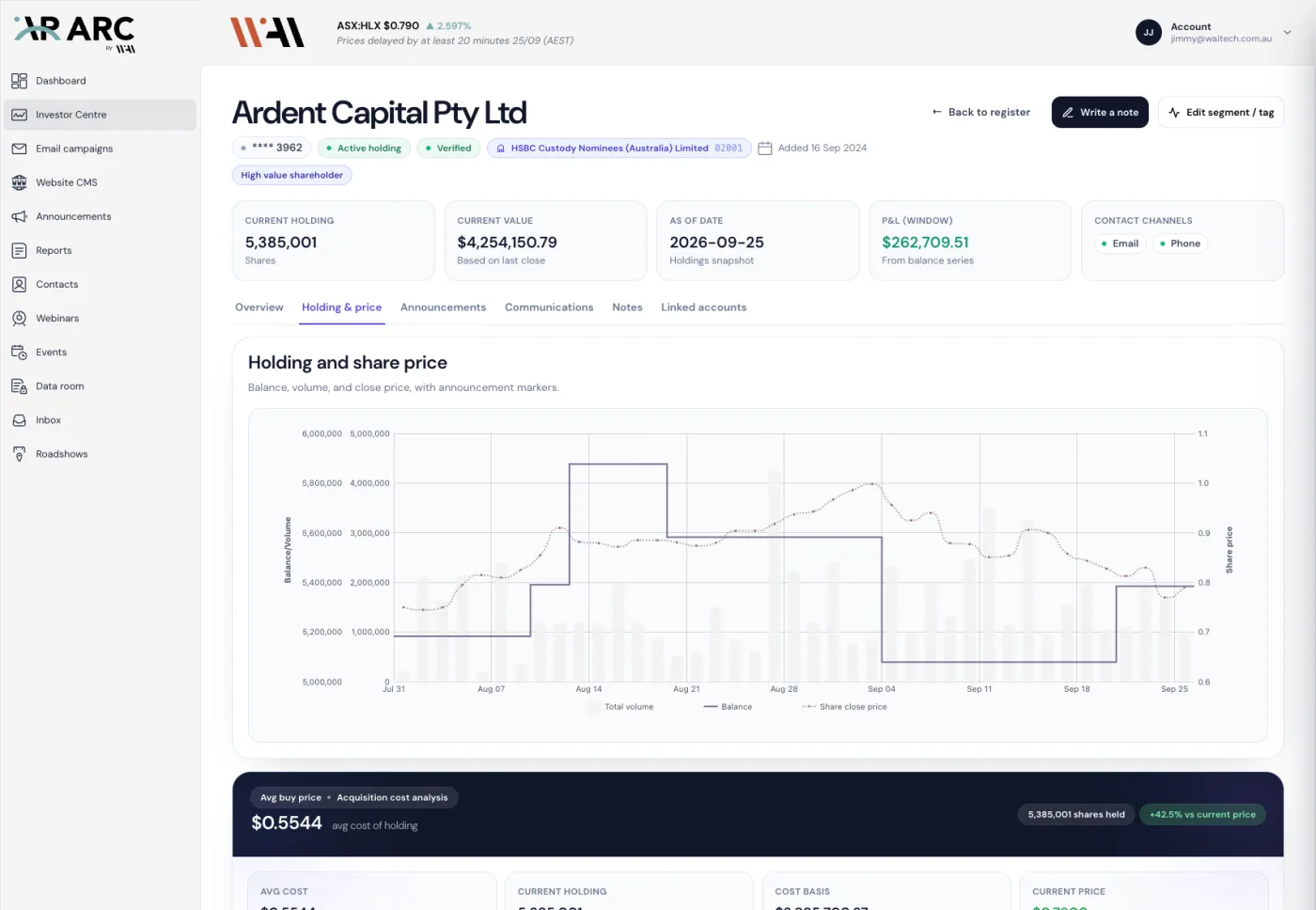Select the Holding & price tab
Screen dimensions: 1316x910
coord(341,307)
